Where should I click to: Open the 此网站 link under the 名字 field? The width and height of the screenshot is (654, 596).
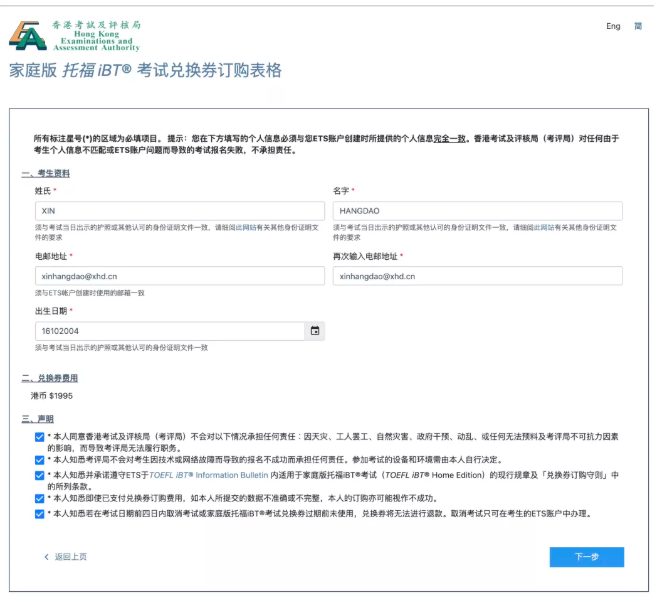click(x=543, y=227)
